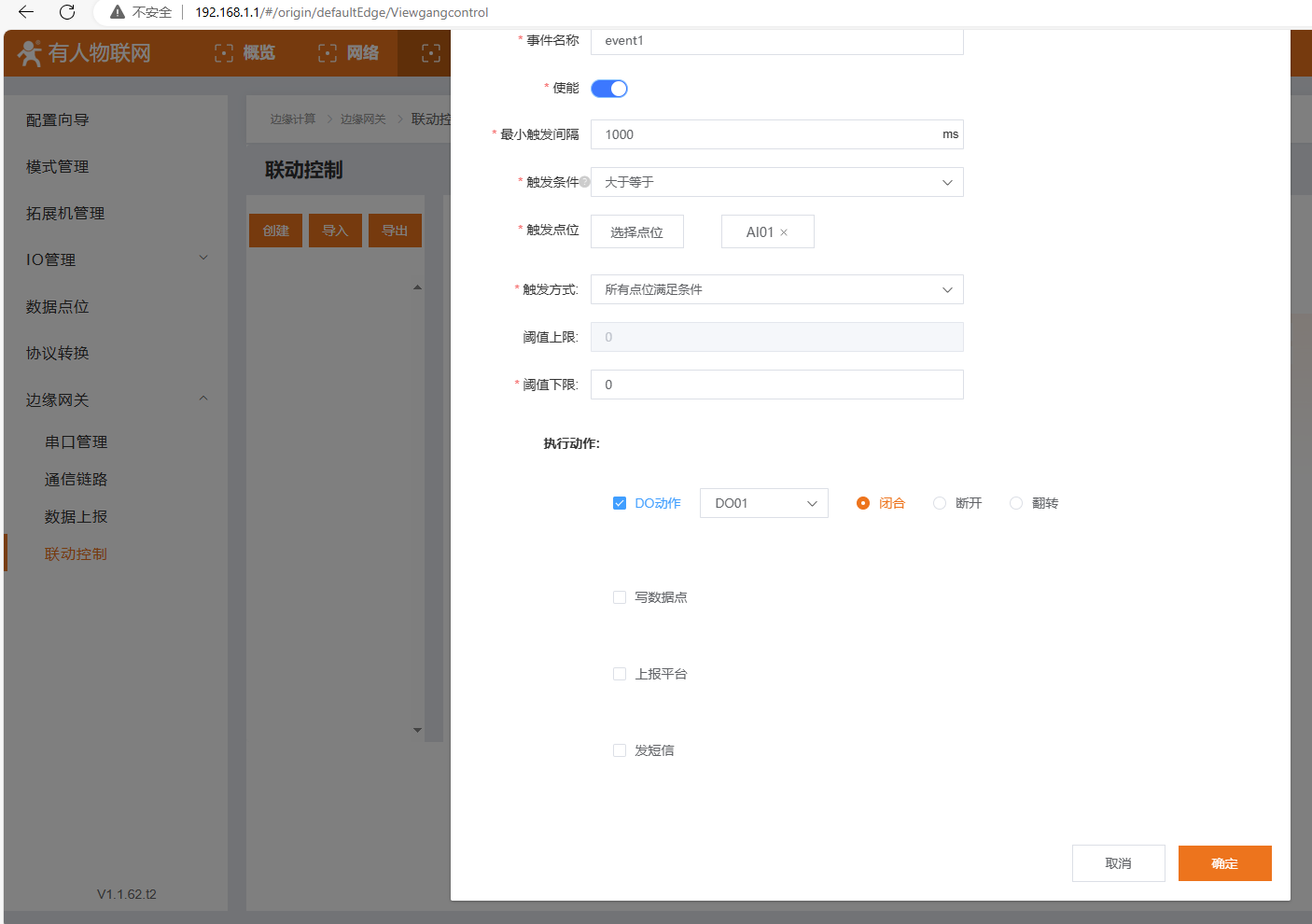
Task: Click the 选择点位 button
Action: [636, 232]
